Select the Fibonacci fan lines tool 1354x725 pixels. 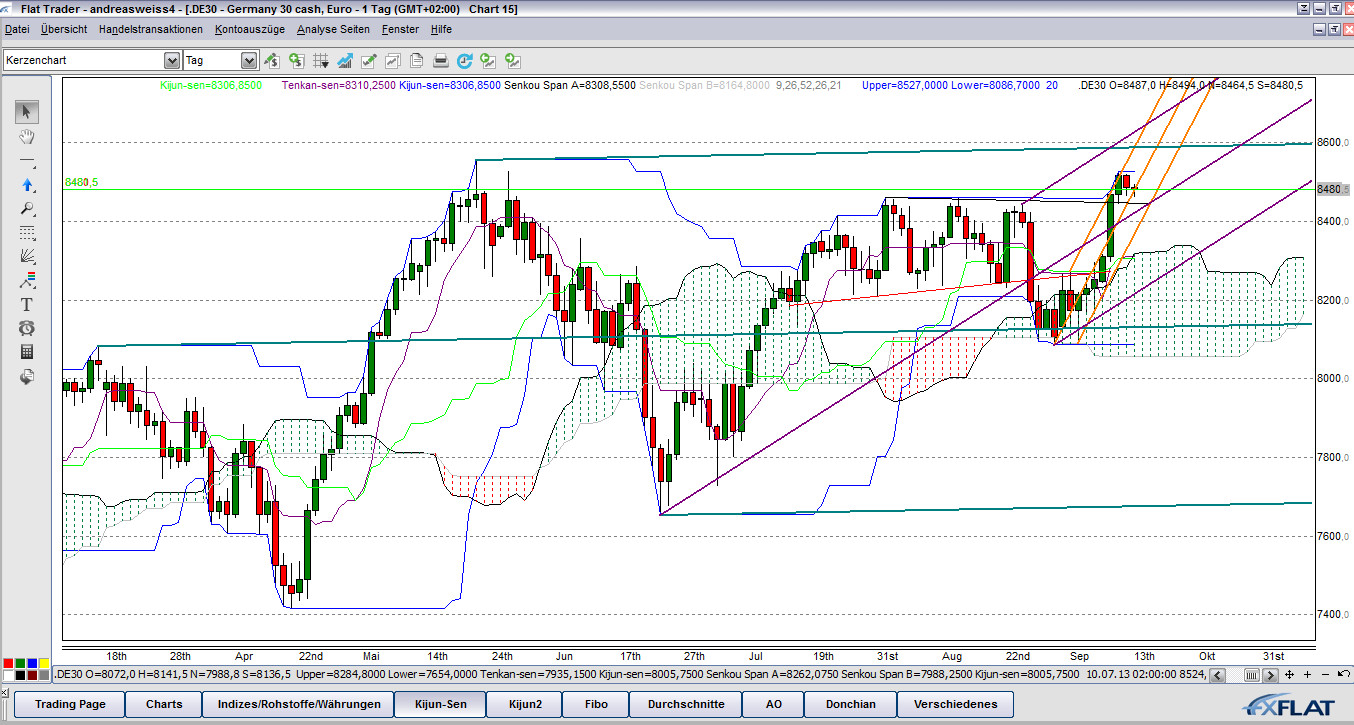[27, 256]
